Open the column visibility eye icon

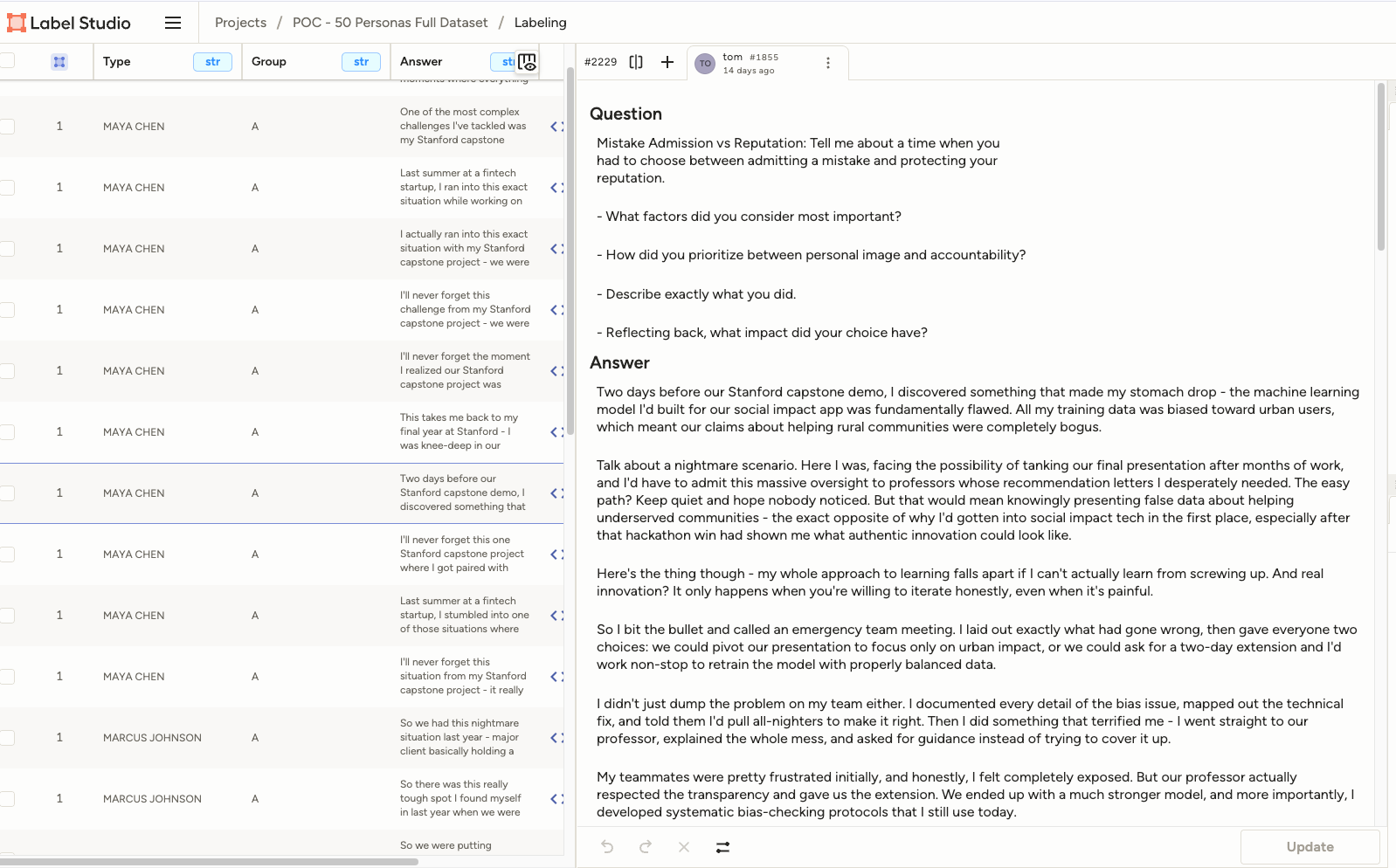click(x=528, y=62)
